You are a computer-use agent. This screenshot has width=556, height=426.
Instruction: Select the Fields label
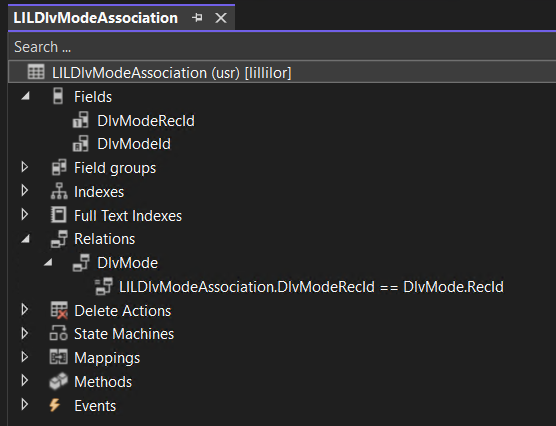pyautogui.click(x=93, y=96)
